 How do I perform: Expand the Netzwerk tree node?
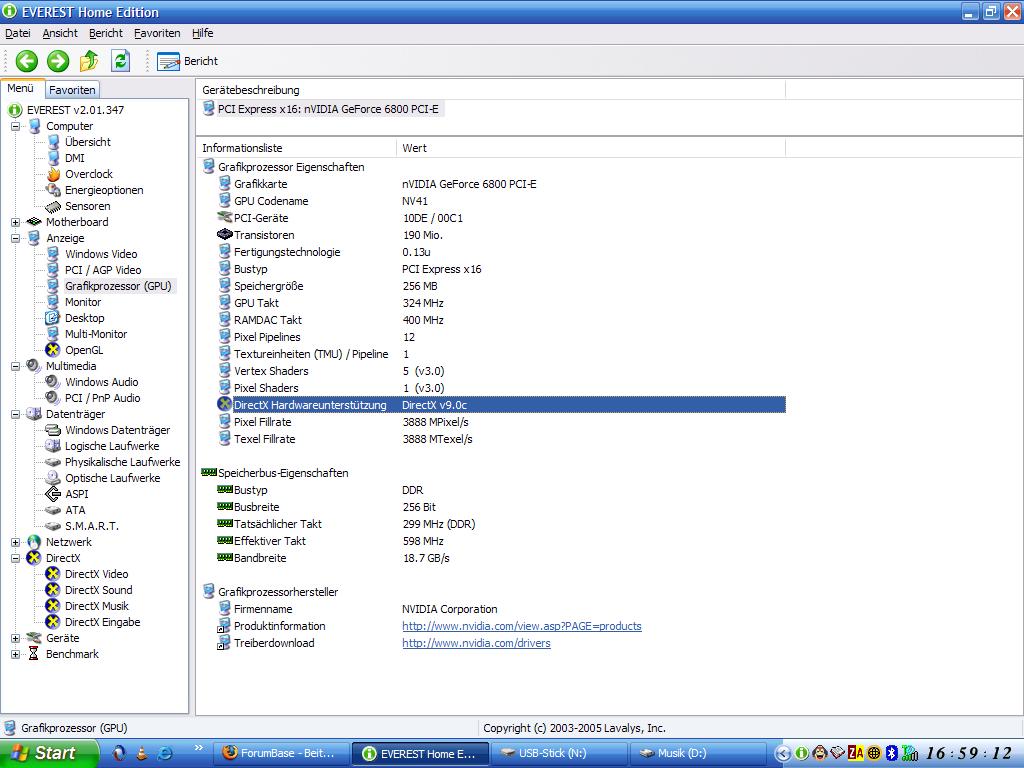[x=15, y=542]
